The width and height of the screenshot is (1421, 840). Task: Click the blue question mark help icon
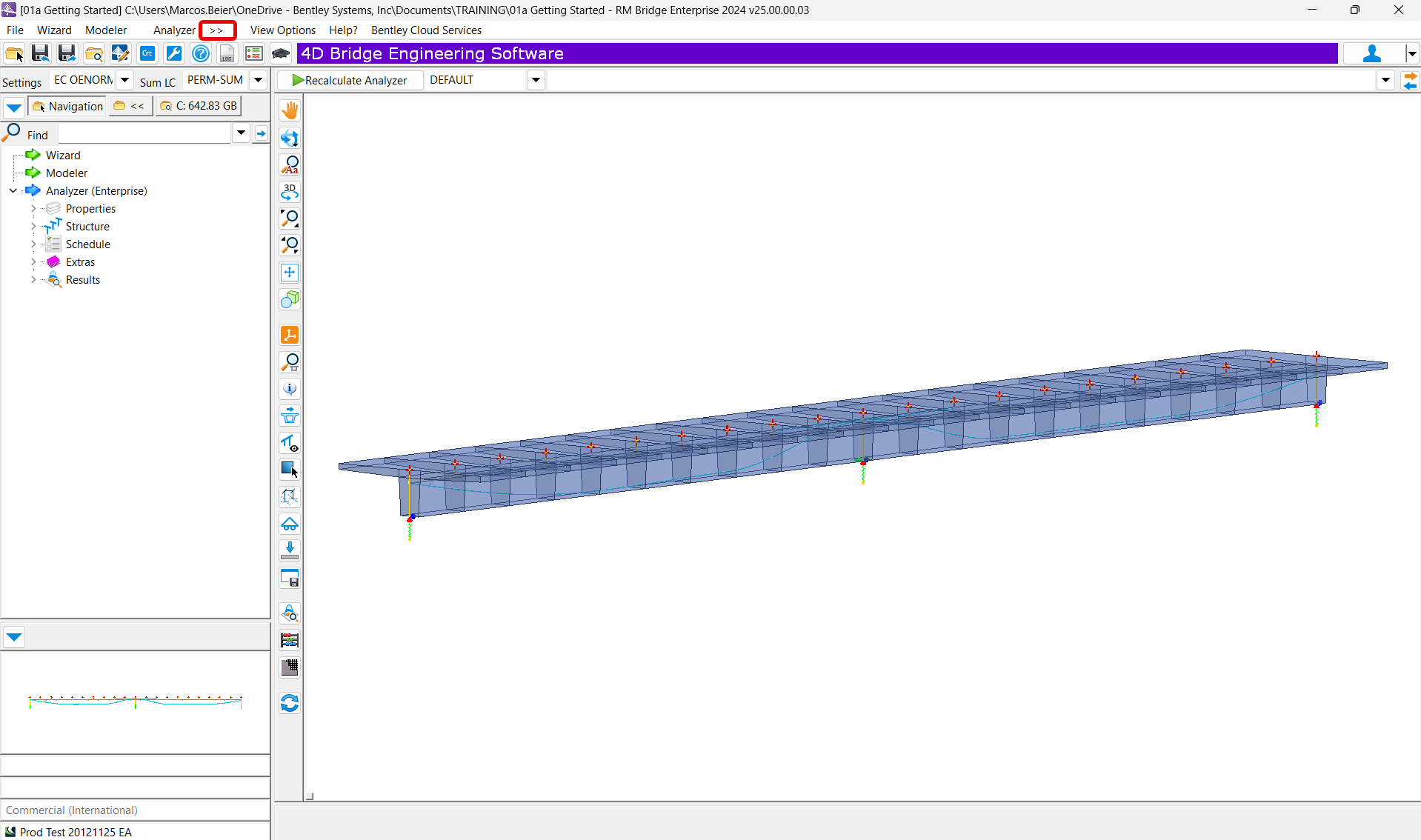(200, 53)
